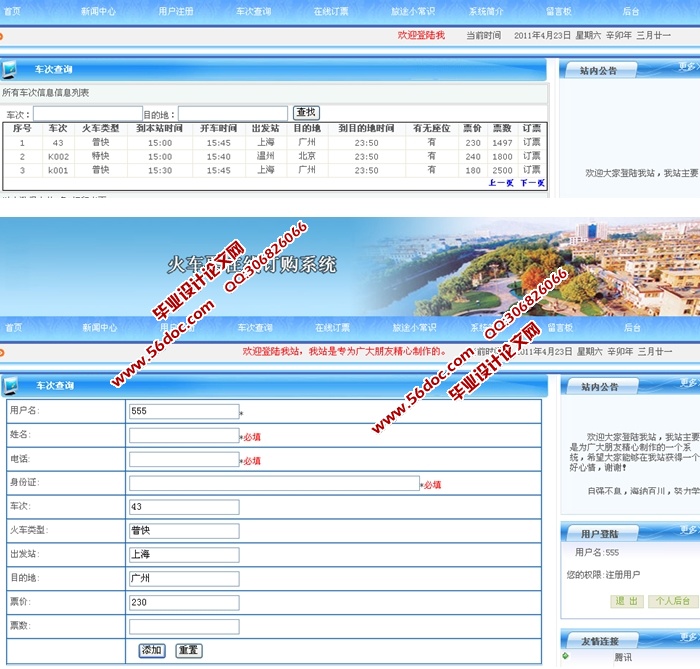The width and height of the screenshot is (700, 669).
Task: Click the 身份证 input field
Action: [274, 483]
